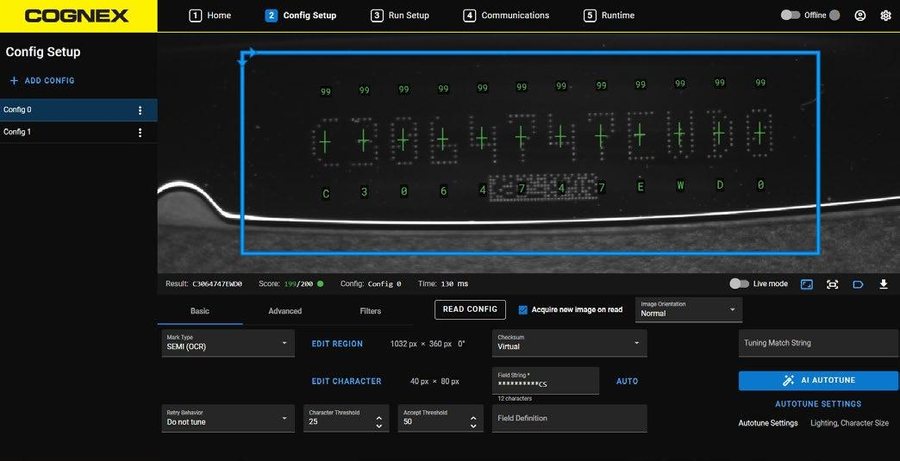Click the Config Setup panel heading

(43, 52)
